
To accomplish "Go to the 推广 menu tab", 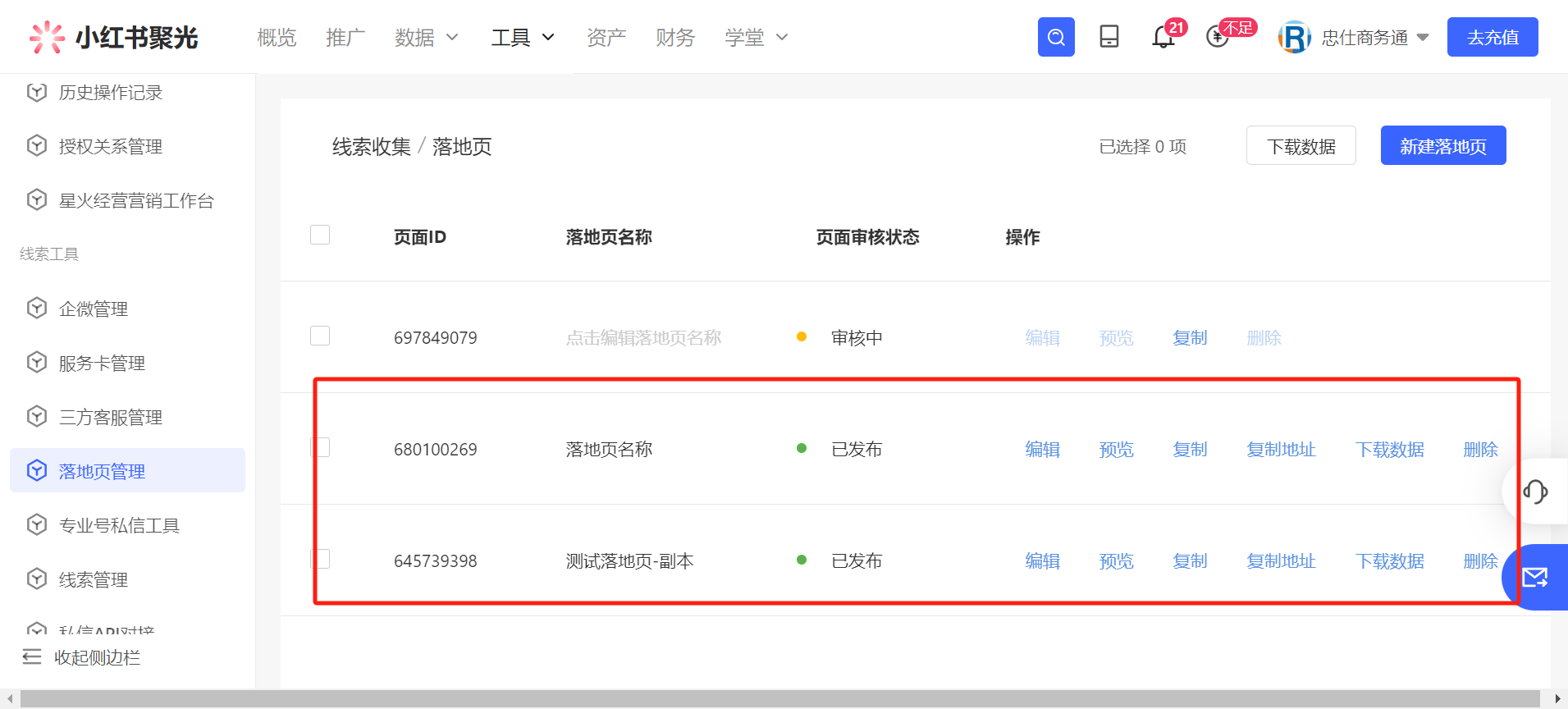I will click(345, 37).
